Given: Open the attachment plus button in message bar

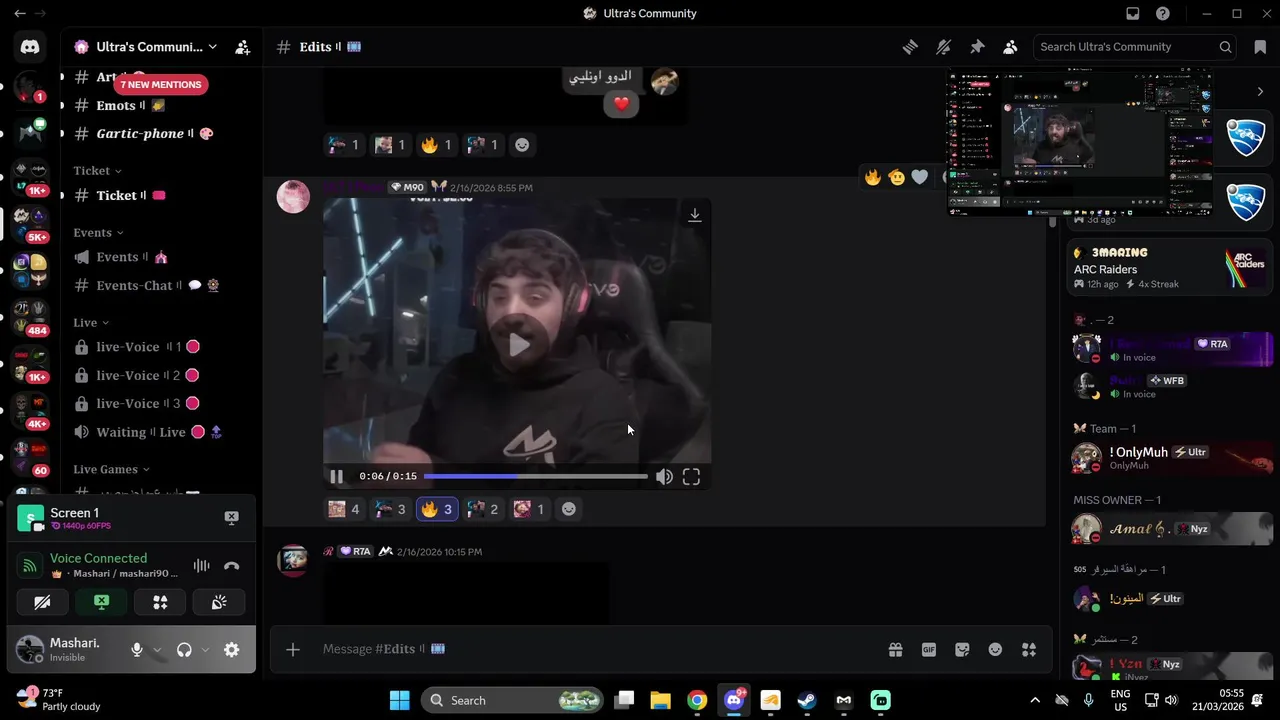Looking at the screenshot, I should point(292,650).
